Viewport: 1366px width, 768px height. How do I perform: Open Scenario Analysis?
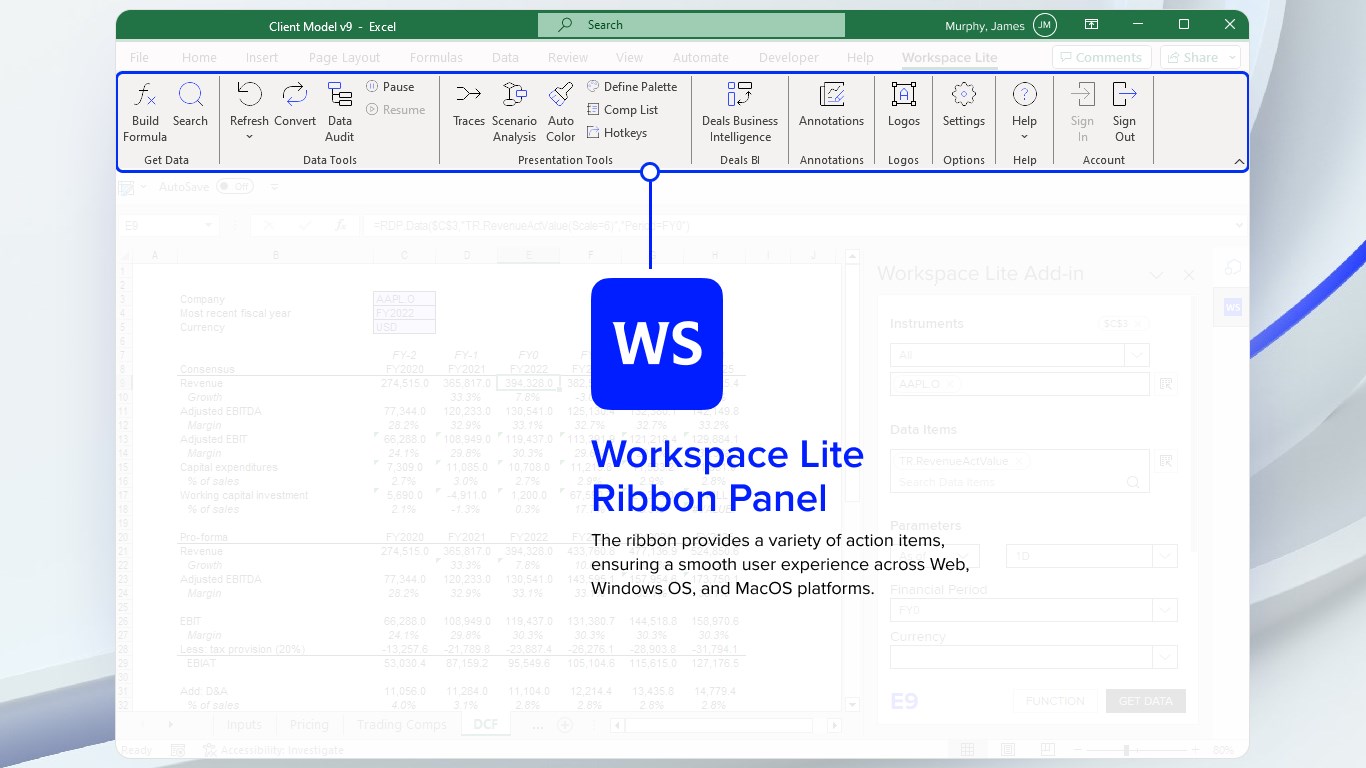coord(514,111)
